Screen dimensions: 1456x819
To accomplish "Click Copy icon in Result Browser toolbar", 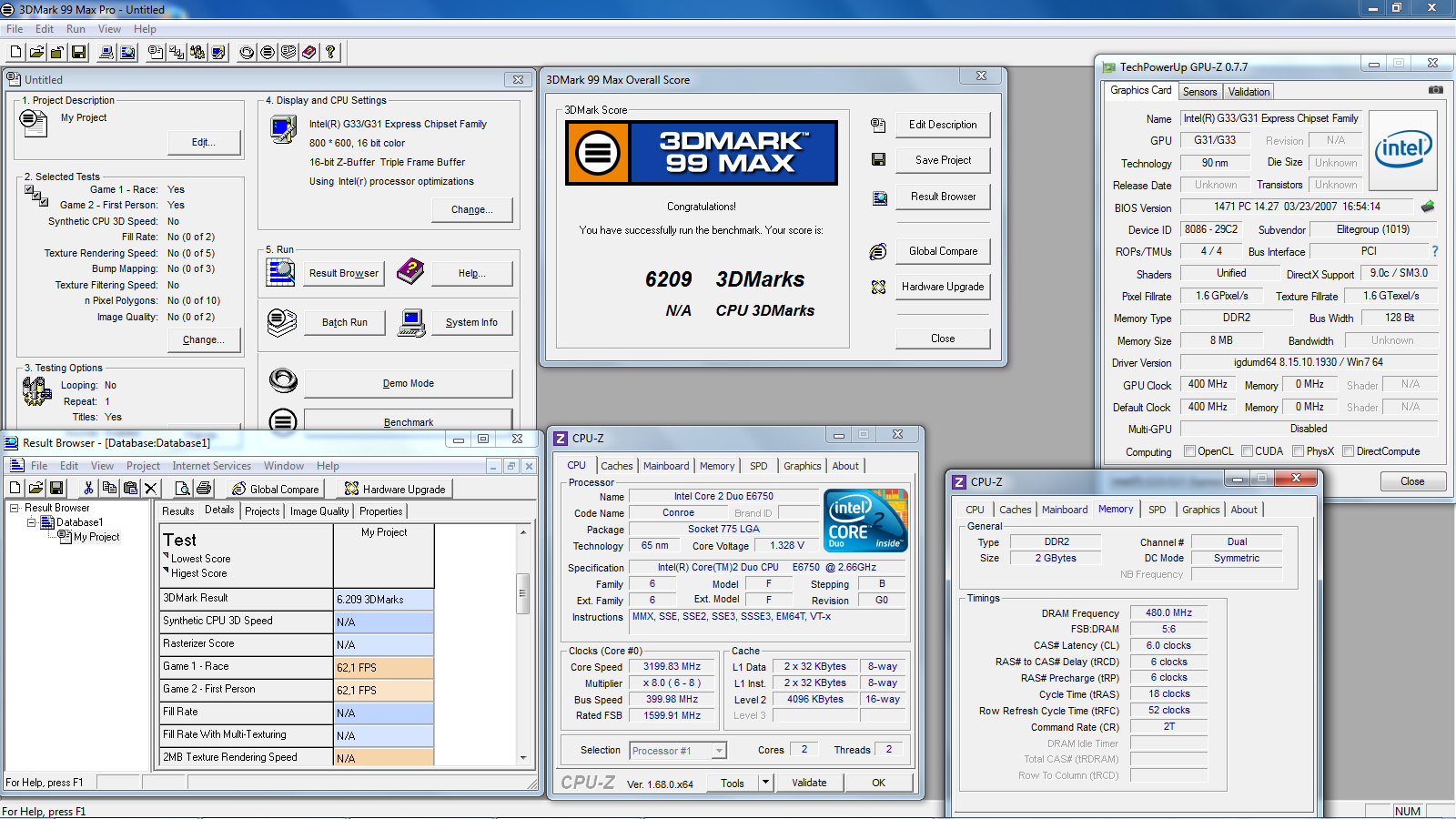I will click(x=109, y=489).
